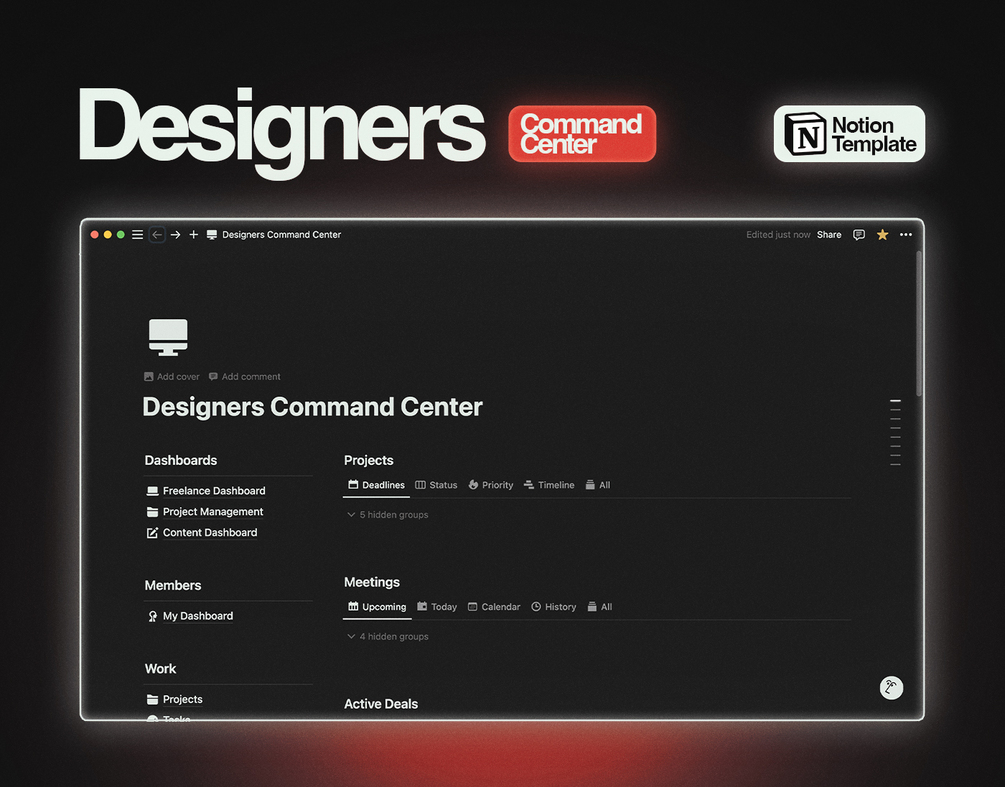Click the Dashboards heading
This screenshot has width=1005, height=787.
pos(181,460)
